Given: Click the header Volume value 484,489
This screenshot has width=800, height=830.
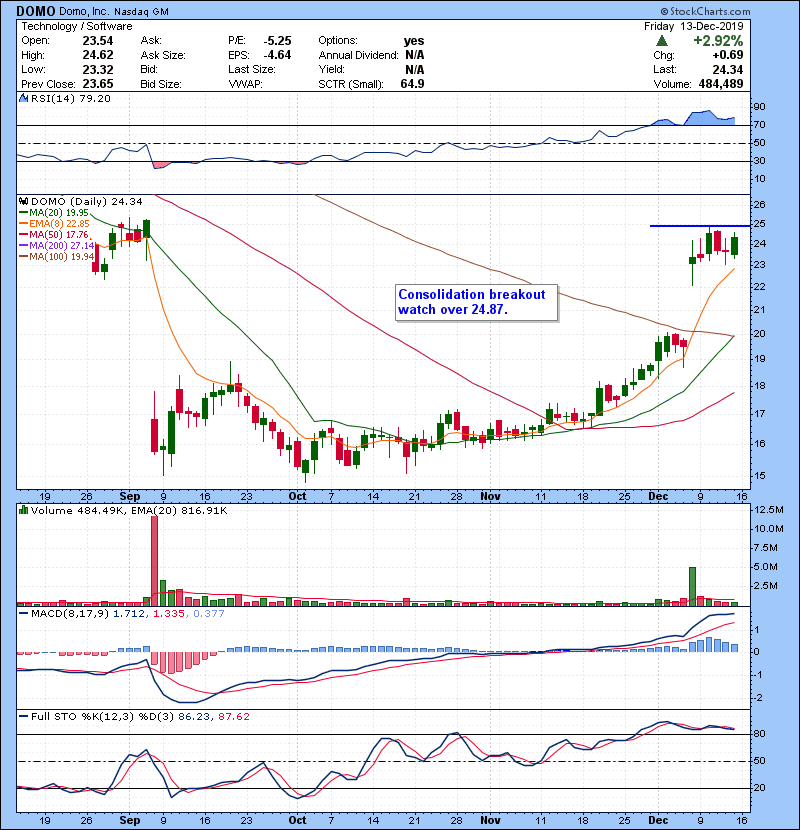Looking at the screenshot, I should pos(721,84).
